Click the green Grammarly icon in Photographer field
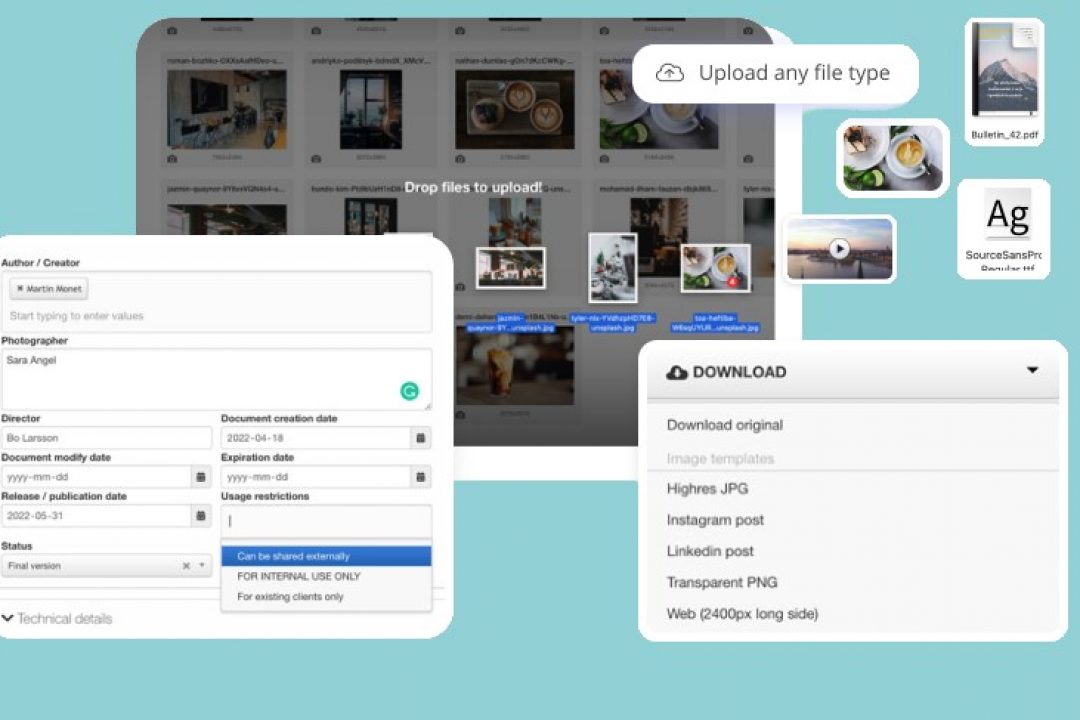Screen dimensions: 1080x720 [409, 391]
